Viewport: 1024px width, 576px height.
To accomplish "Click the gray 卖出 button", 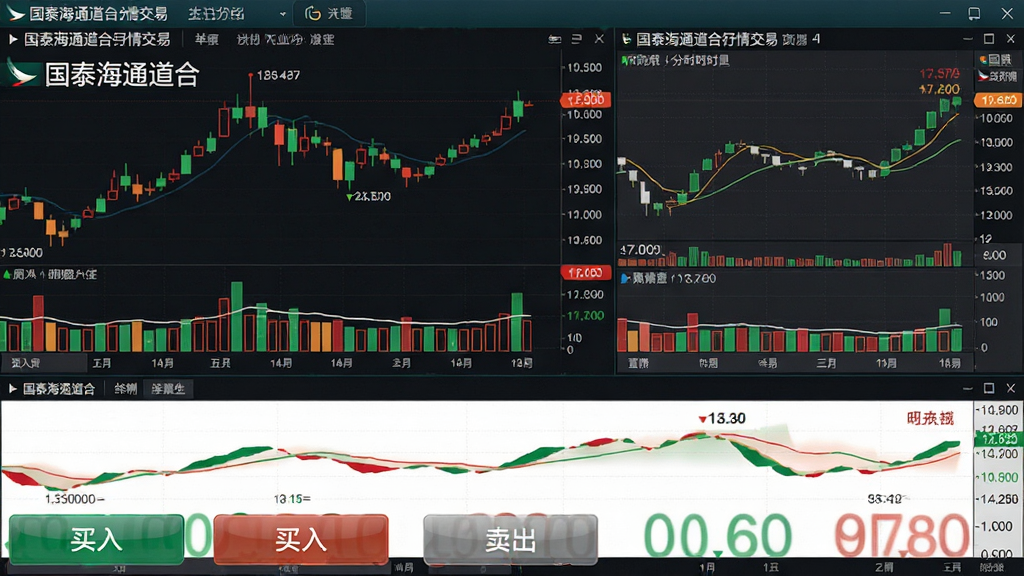I will click(510, 539).
